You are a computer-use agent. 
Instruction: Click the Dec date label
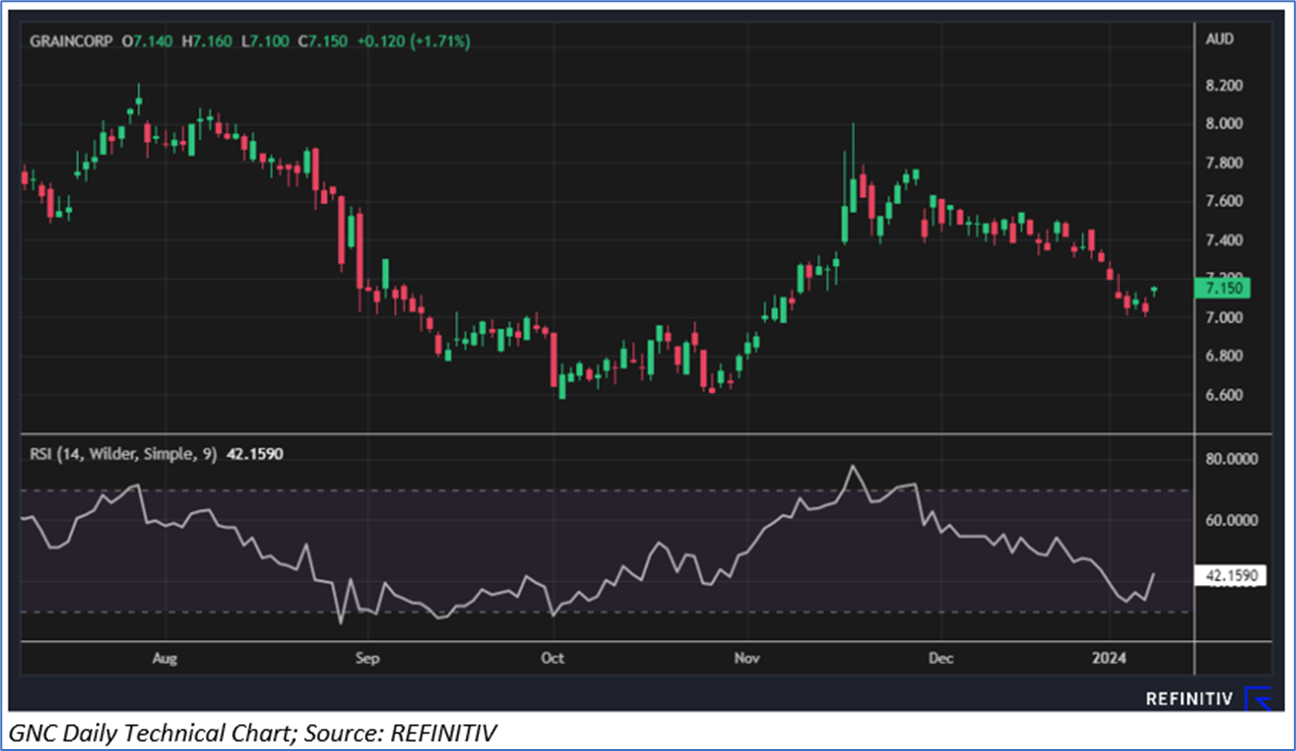(941, 659)
